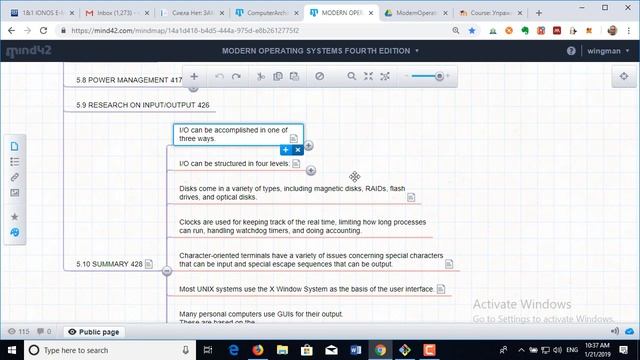The image size is (640, 360).
Task: Go back in browser history
Action: [11, 31]
